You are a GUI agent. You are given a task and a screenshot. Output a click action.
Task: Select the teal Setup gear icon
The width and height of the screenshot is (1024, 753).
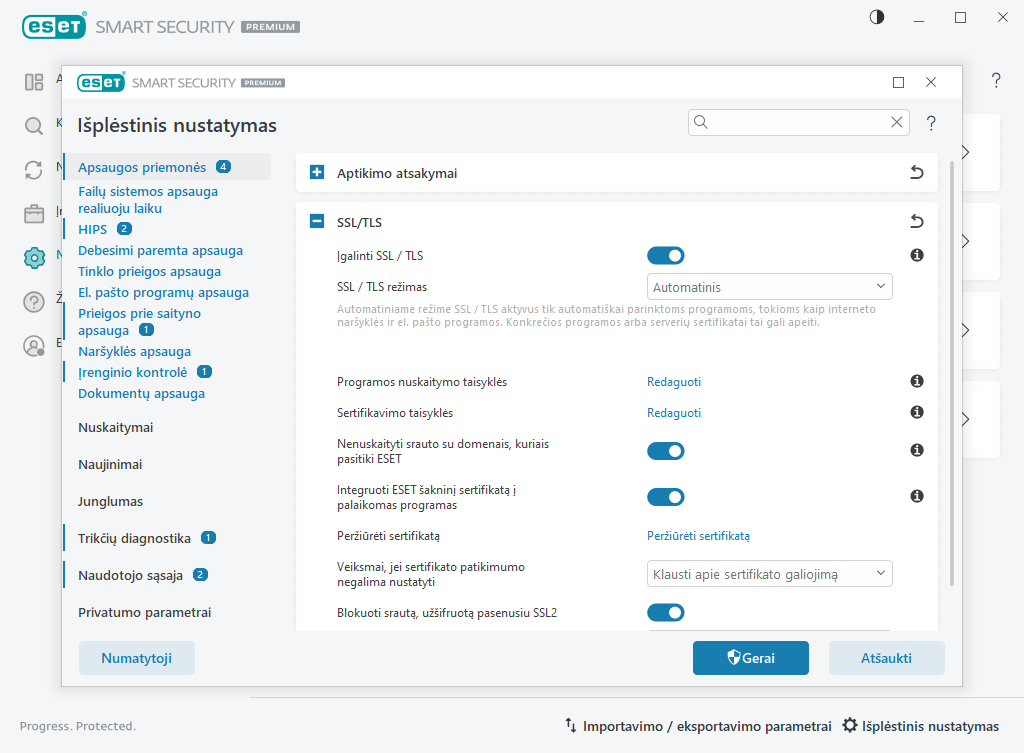coord(33,257)
